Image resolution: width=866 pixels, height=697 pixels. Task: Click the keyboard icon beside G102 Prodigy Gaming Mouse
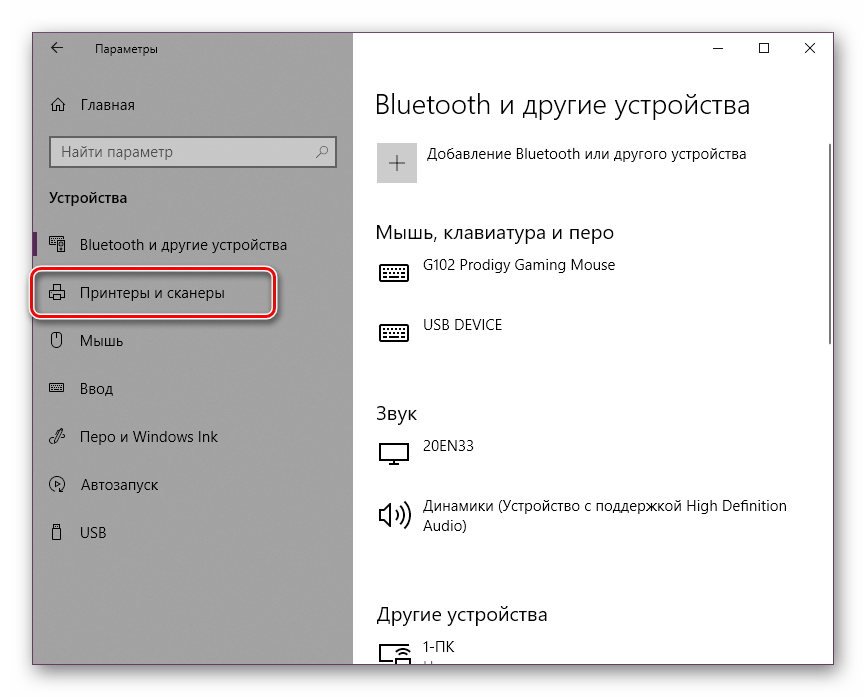click(x=393, y=272)
